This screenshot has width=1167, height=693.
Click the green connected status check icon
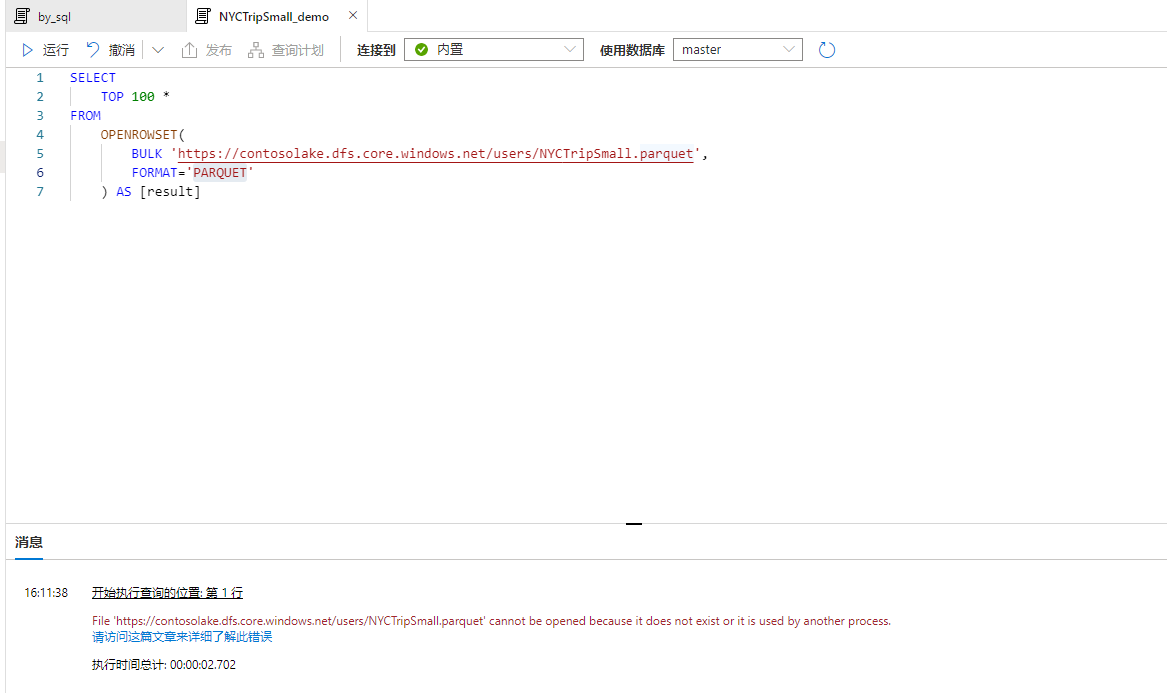pos(421,49)
